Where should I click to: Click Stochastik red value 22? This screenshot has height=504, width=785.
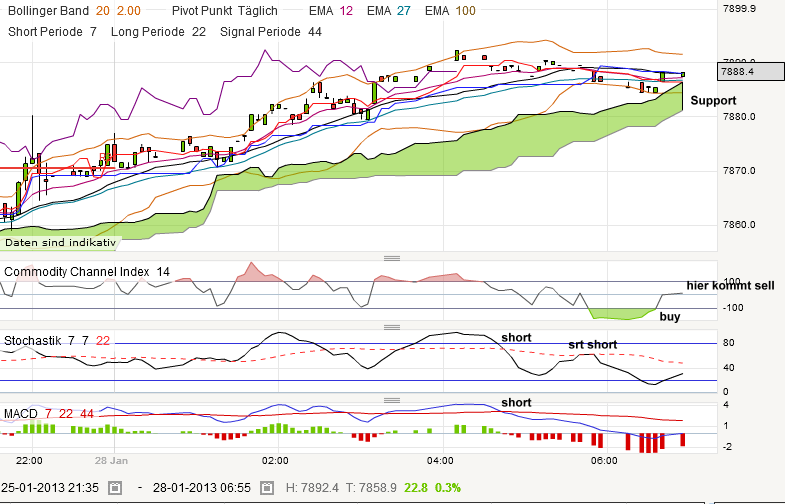pos(103,341)
